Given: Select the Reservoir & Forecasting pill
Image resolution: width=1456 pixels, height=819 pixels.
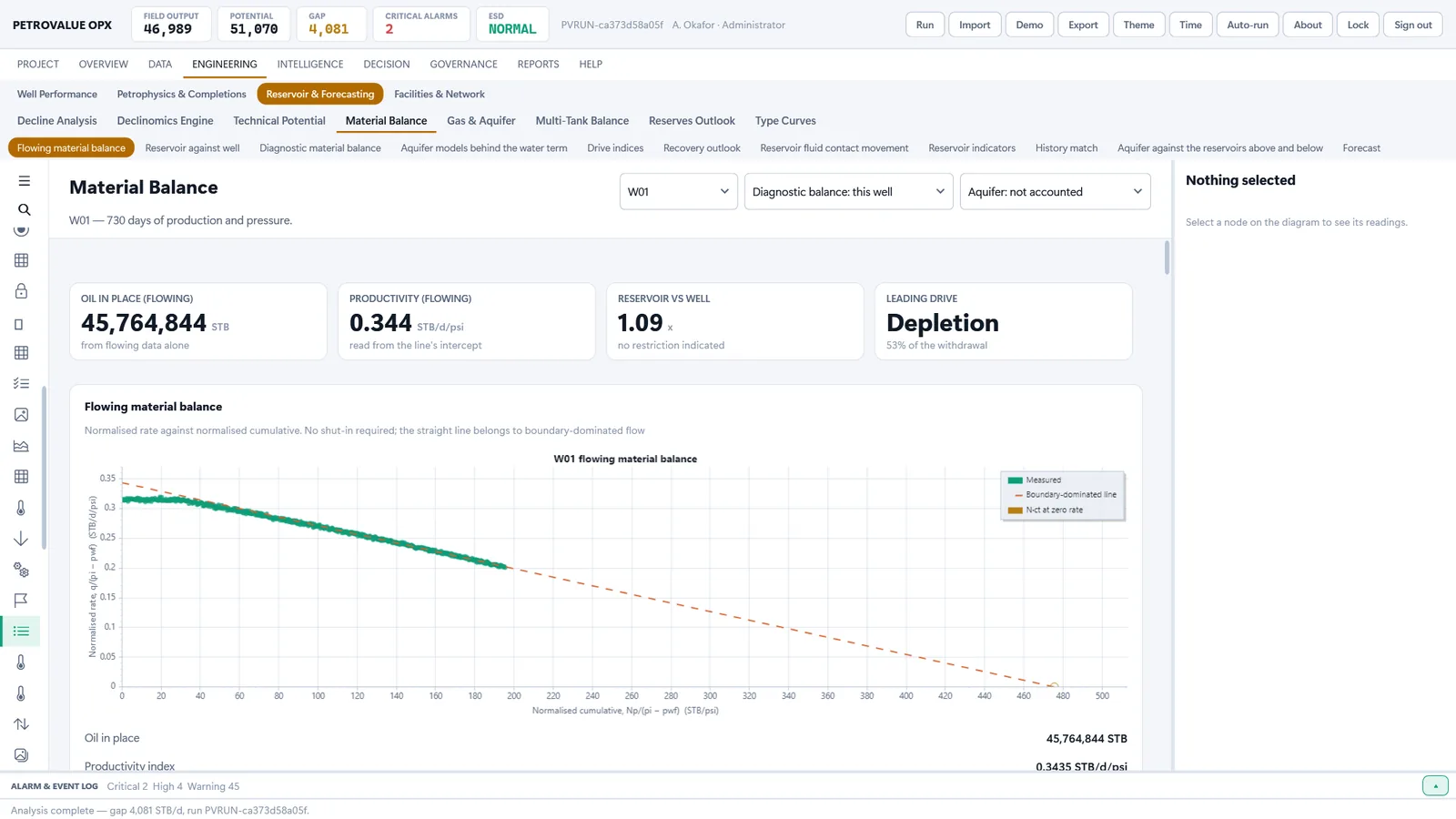Looking at the screenshot, I should tap(320, 95).
